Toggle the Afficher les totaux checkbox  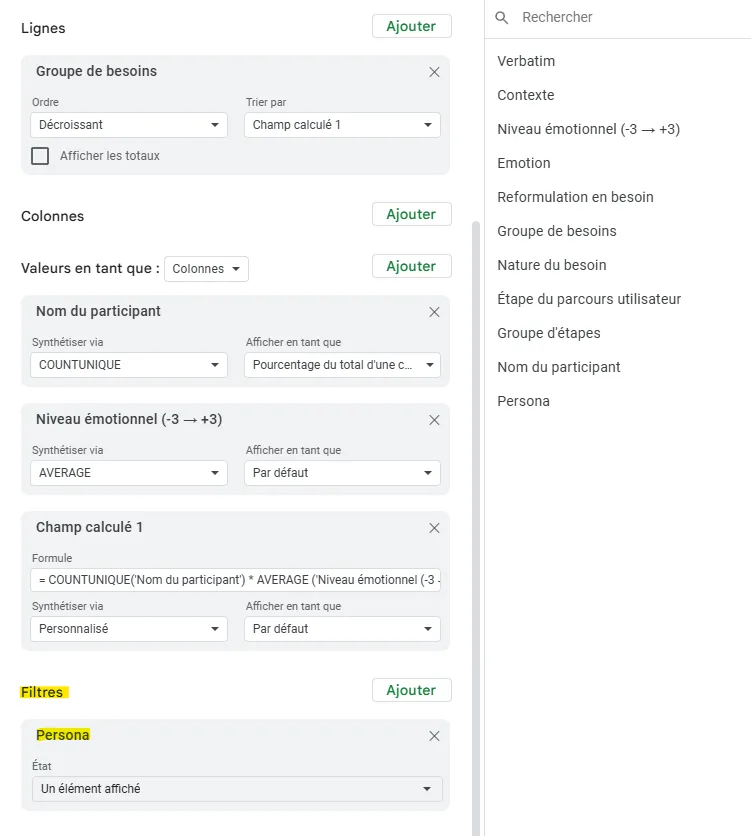pyautogui.click(x=40, y=156)
